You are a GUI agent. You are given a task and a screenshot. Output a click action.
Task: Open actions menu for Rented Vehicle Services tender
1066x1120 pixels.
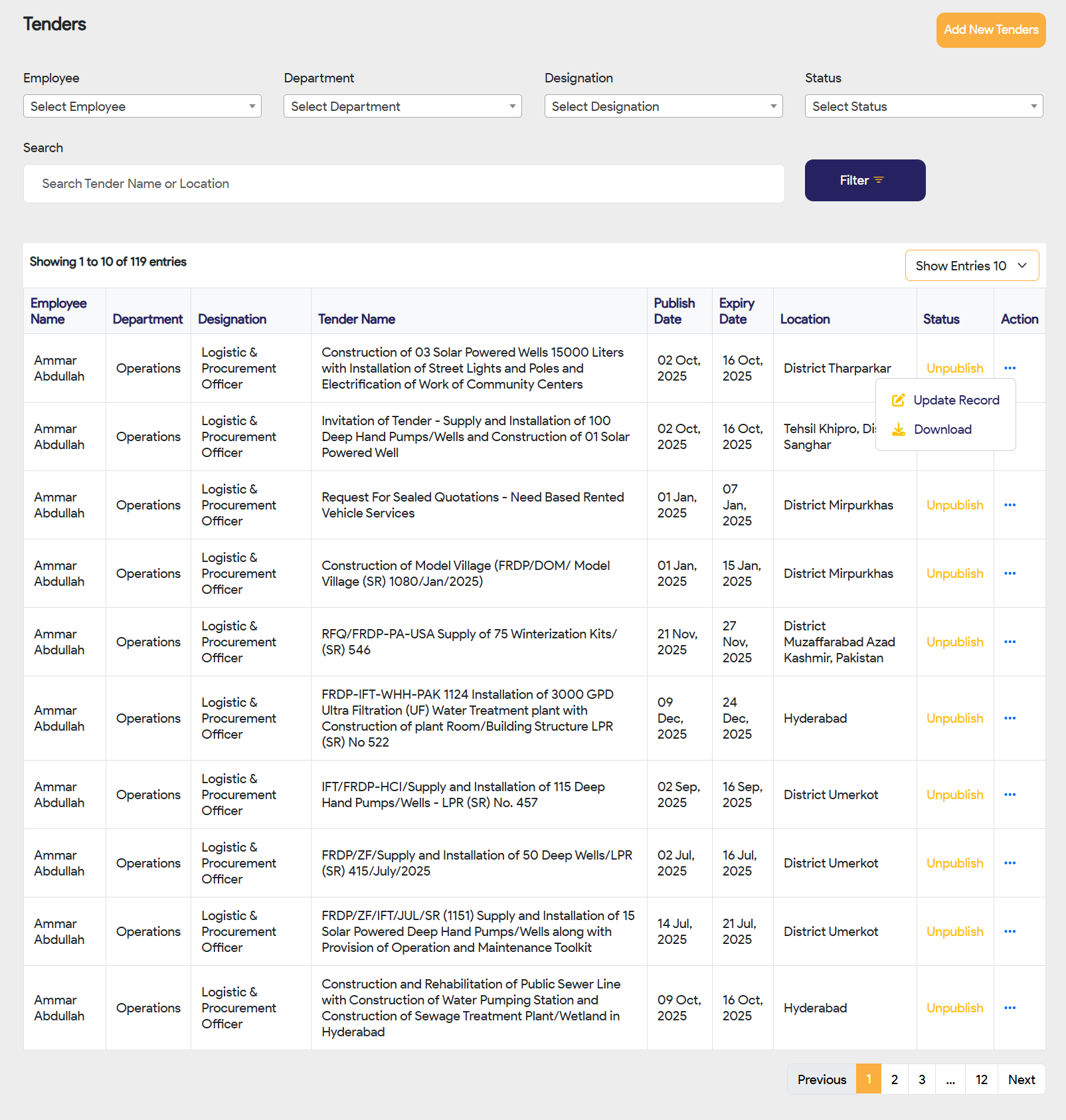1010,505
